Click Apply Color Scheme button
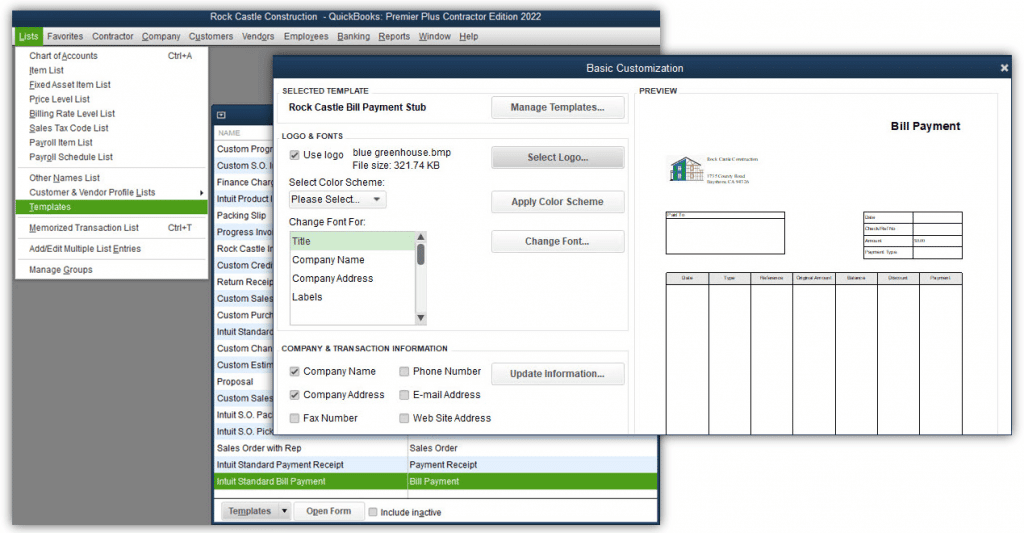 [557, 202]
